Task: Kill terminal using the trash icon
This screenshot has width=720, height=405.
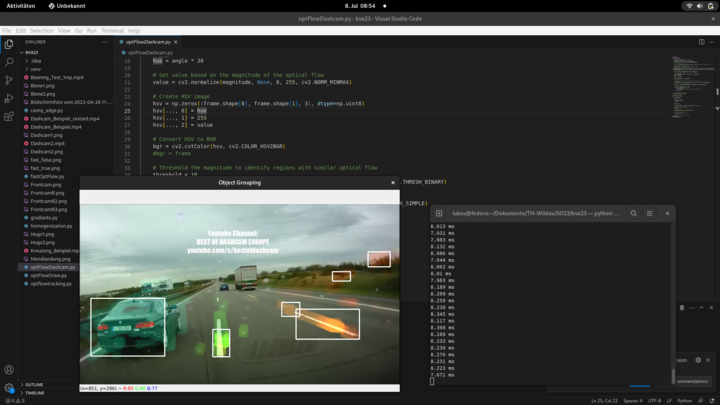Action: pyautogui.click(x=682, y=308)
